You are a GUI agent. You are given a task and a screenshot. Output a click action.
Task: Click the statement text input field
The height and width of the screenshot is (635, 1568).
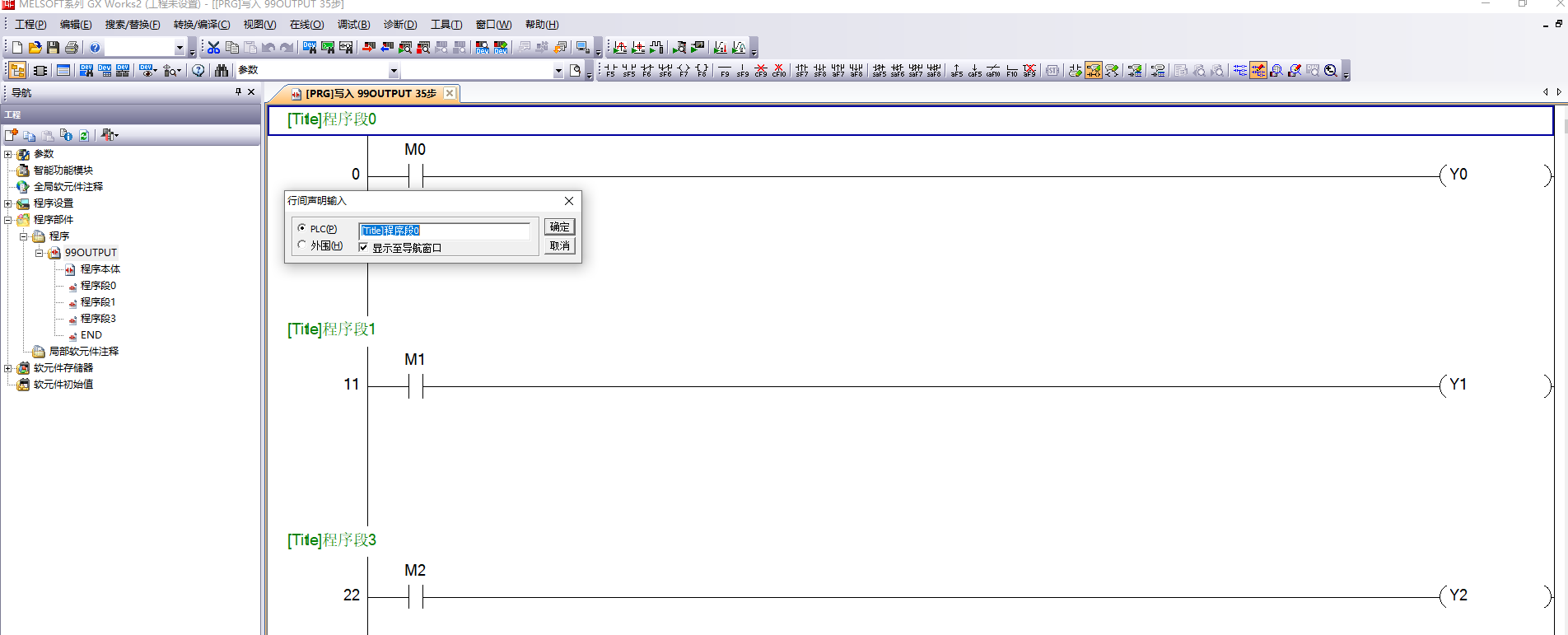coord(445,231)
